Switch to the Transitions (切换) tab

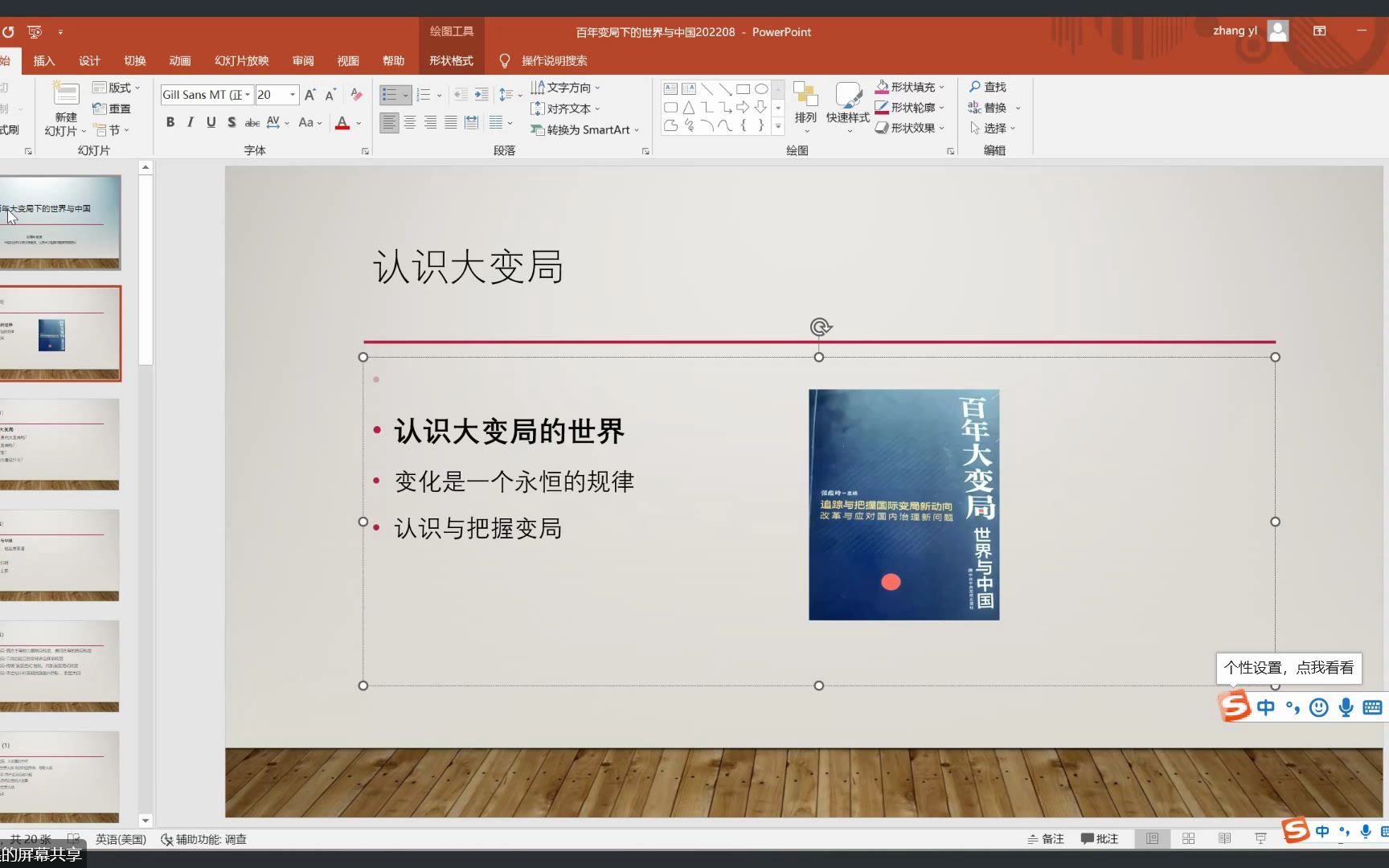point(134,61)
